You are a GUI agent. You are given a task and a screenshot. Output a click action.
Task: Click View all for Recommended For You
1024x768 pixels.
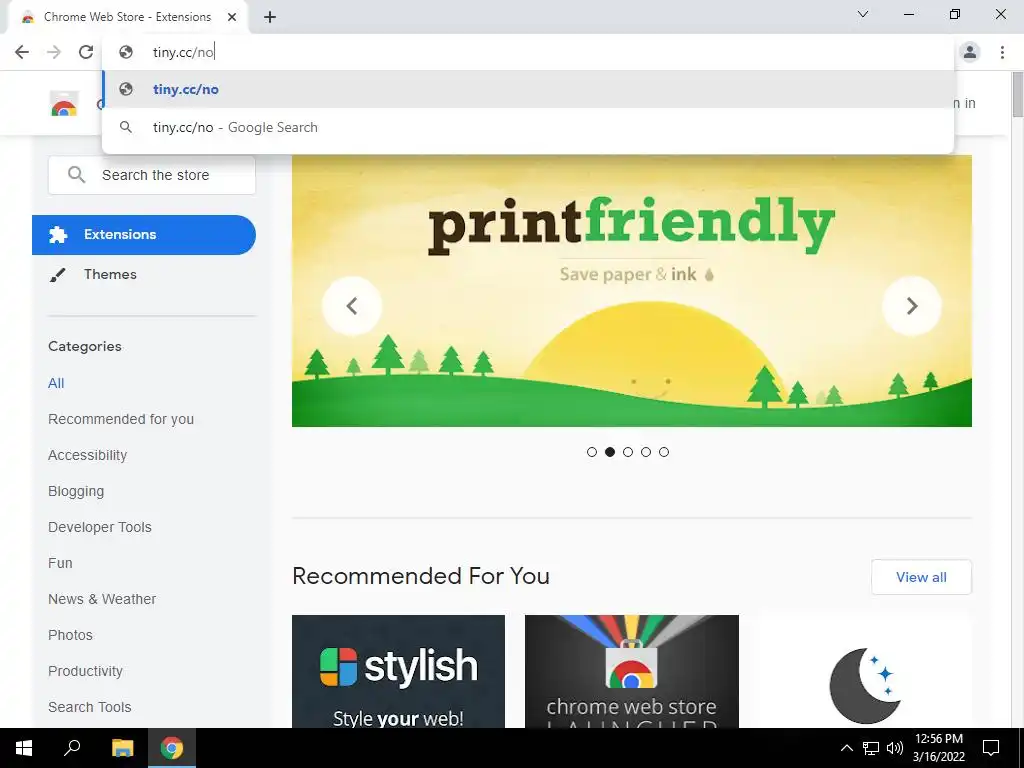(x=921, y=577)
